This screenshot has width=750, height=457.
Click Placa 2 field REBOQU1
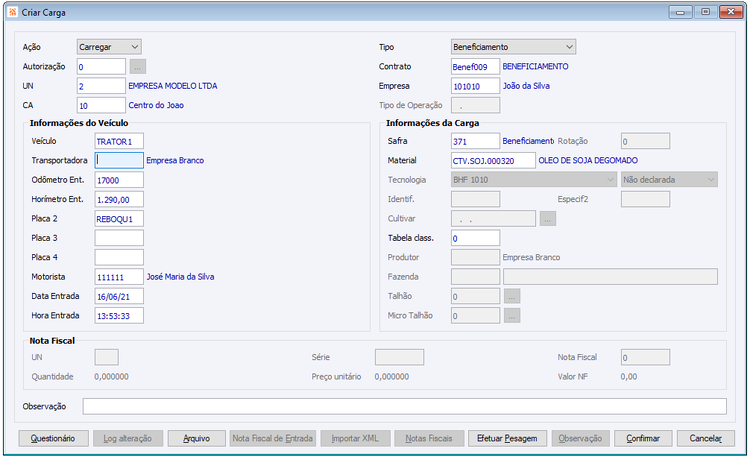click(x=119, y=219)
